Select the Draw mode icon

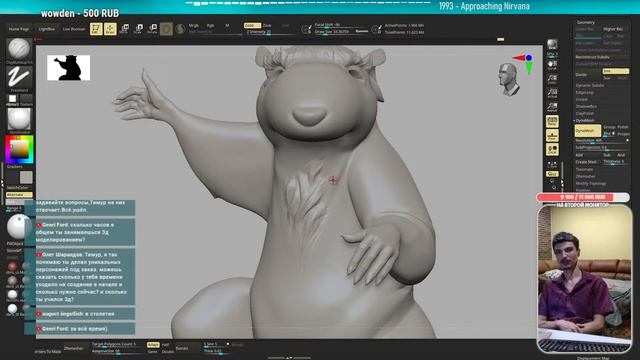click(x=110, y=29)
